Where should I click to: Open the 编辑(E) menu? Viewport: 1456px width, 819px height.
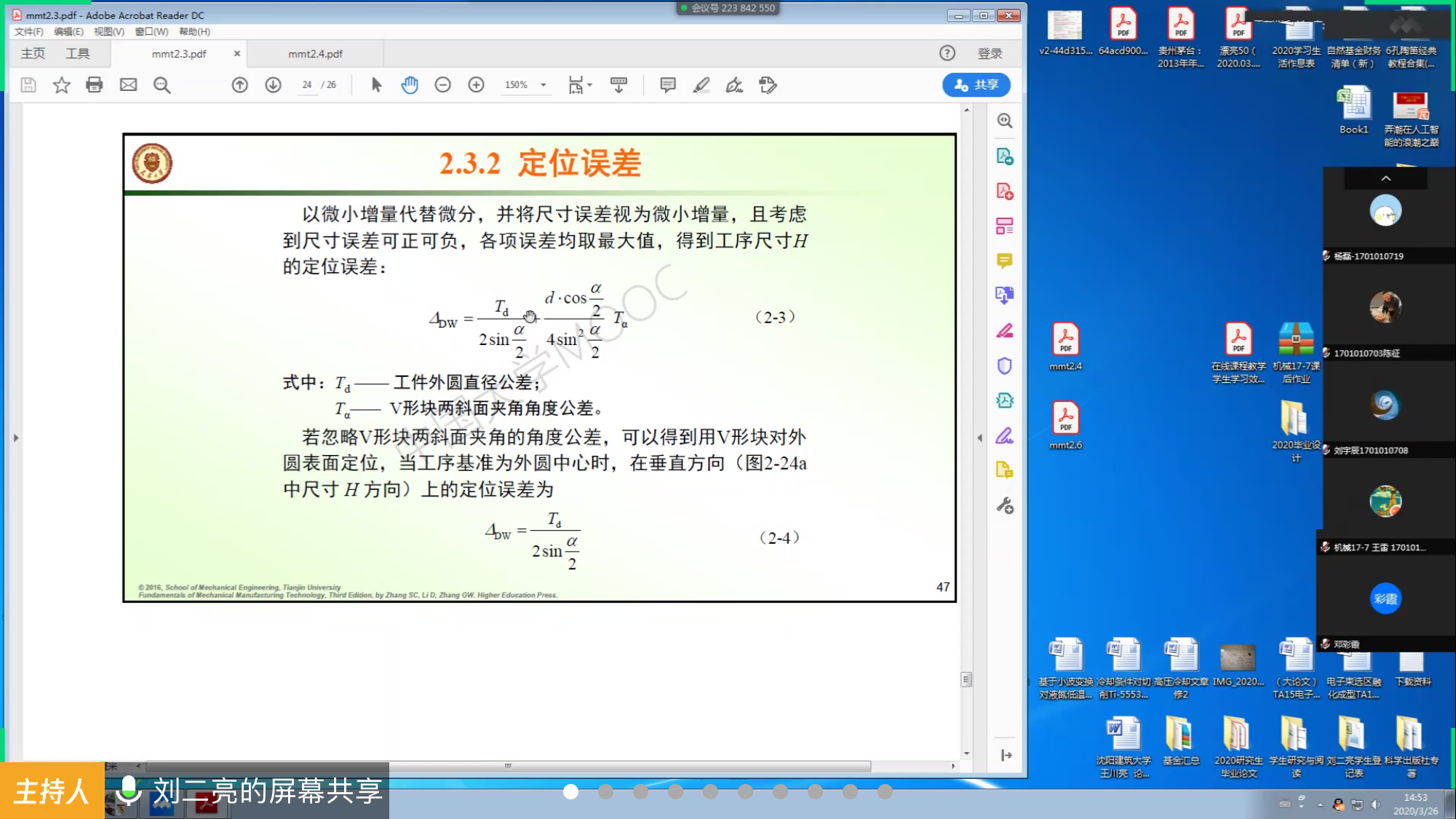(68, 31)
